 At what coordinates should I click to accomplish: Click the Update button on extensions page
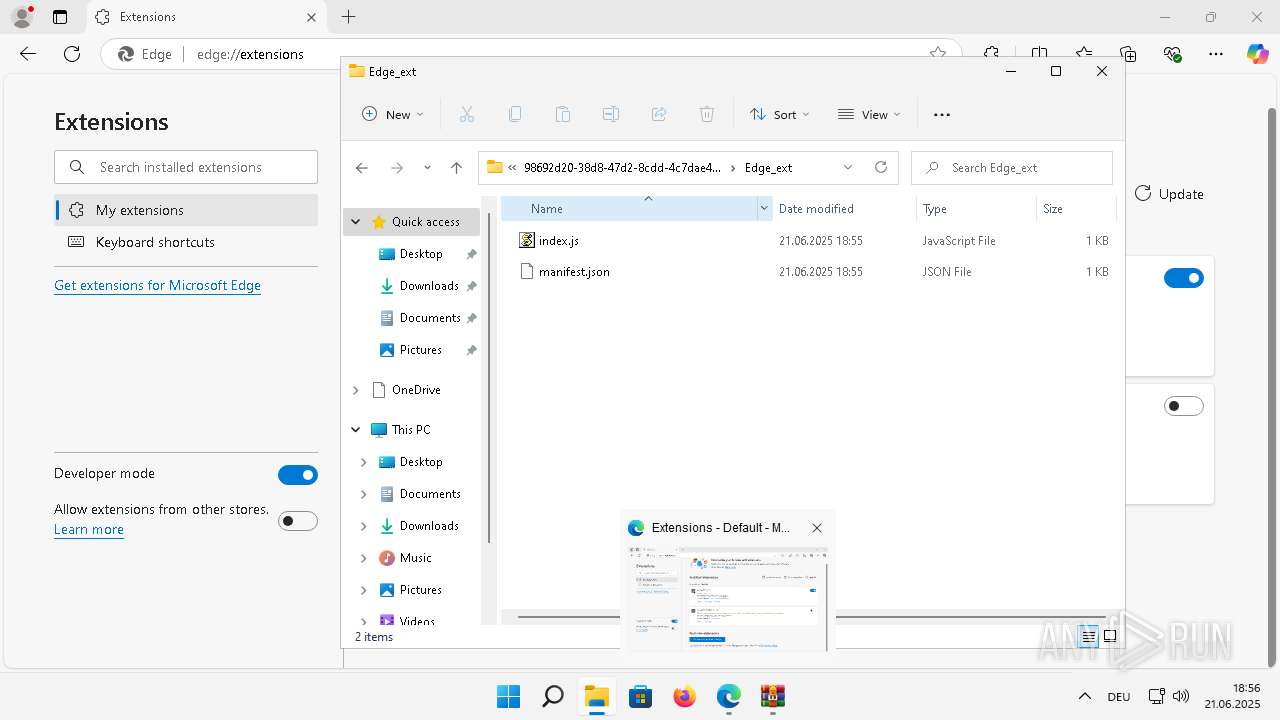pos(1169,194)
